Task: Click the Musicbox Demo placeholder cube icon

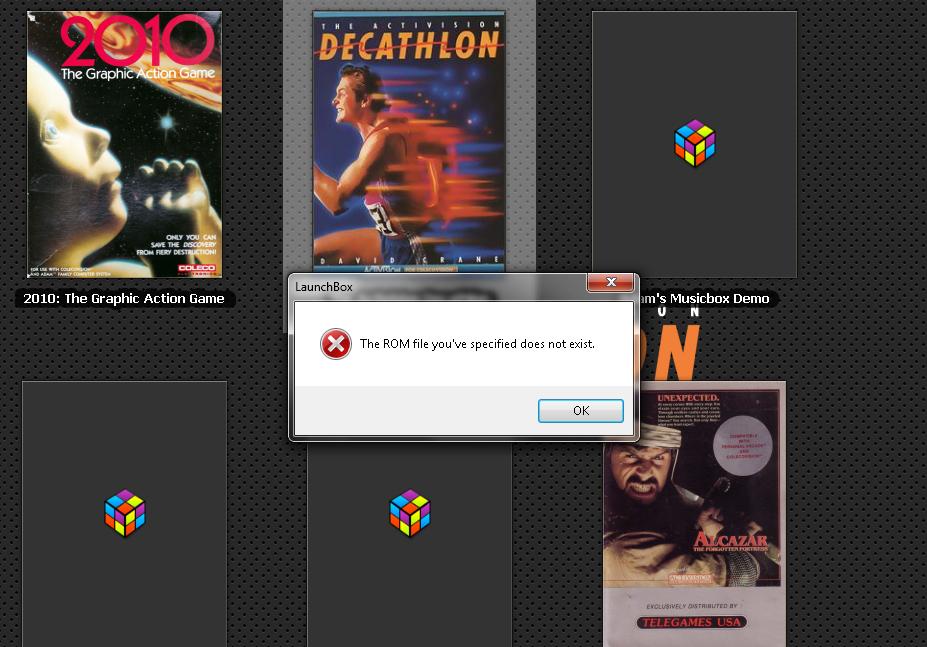Action: (695, 144)
